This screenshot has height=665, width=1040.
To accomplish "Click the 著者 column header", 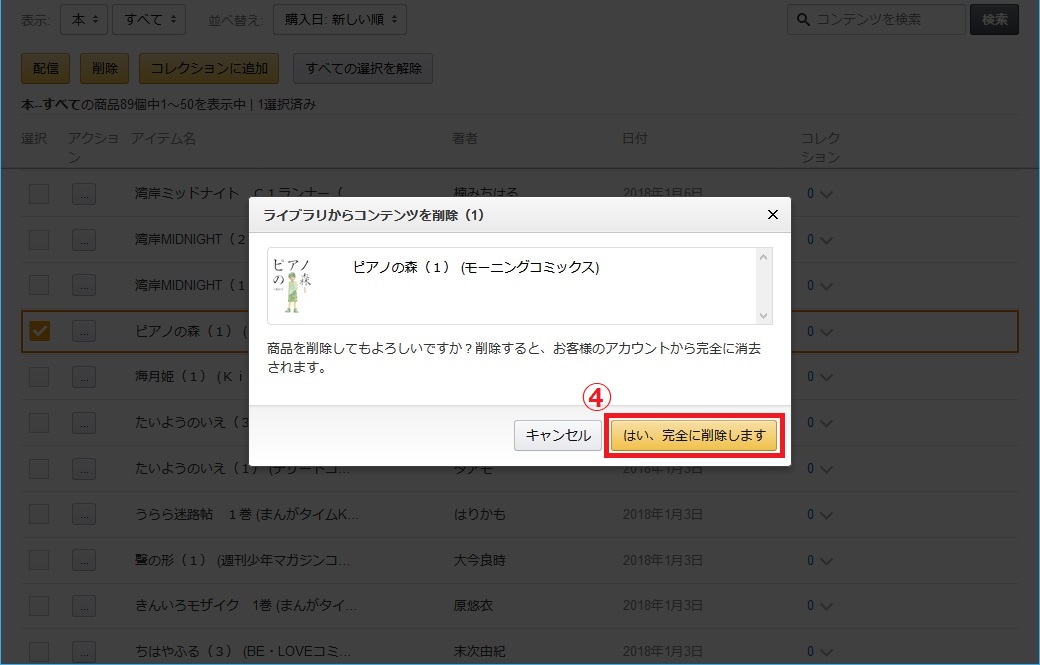I will click(465, 138).
